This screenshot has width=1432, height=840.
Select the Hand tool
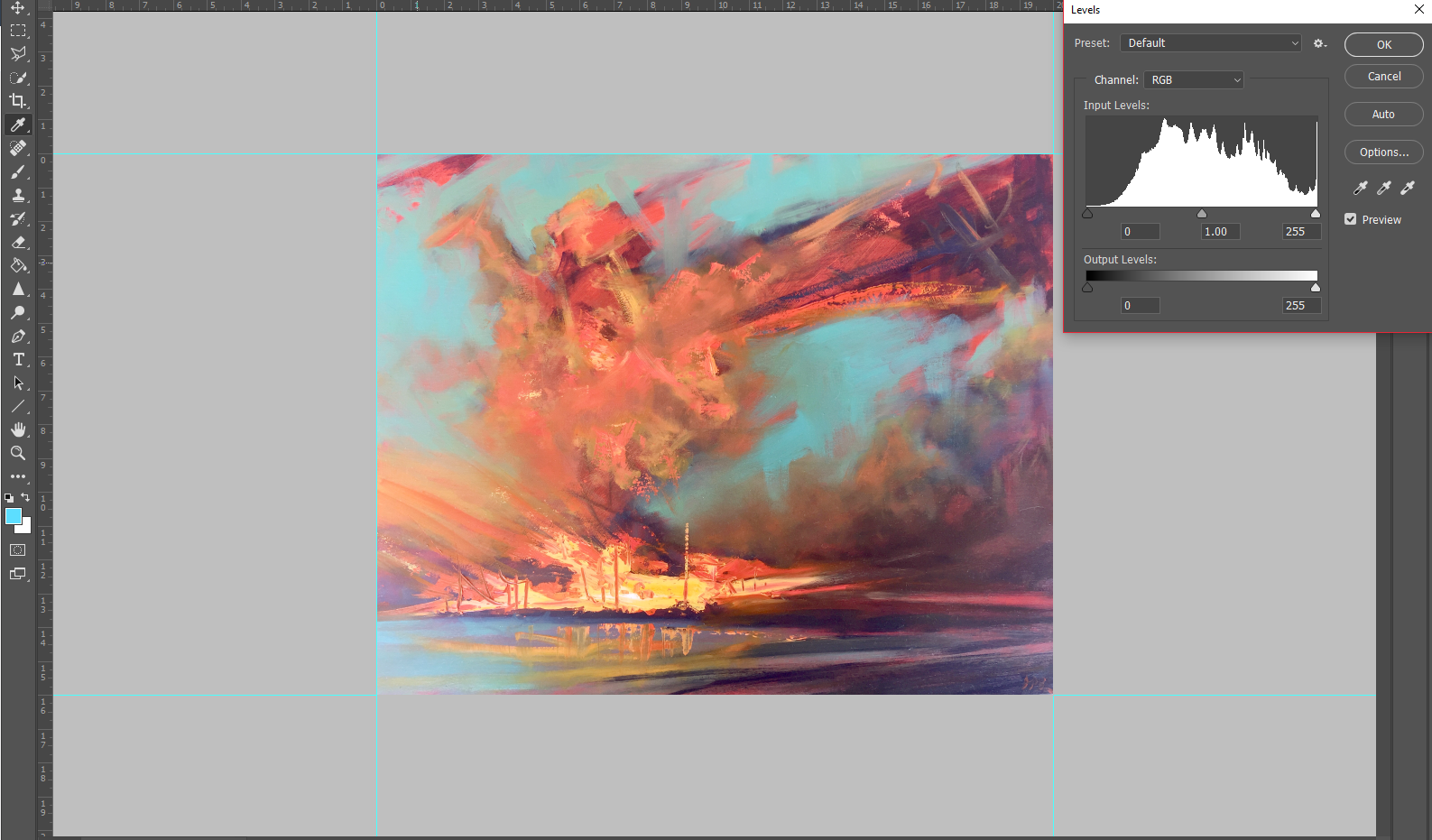[18, 429]
